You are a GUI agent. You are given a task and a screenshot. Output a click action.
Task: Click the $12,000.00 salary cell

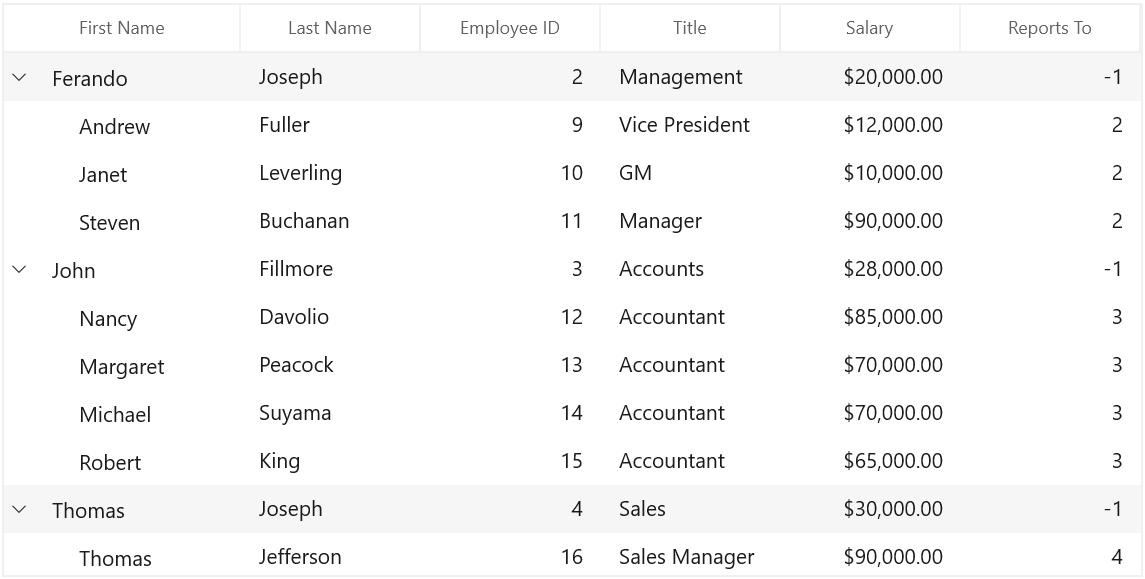click(x=870, y=125)
